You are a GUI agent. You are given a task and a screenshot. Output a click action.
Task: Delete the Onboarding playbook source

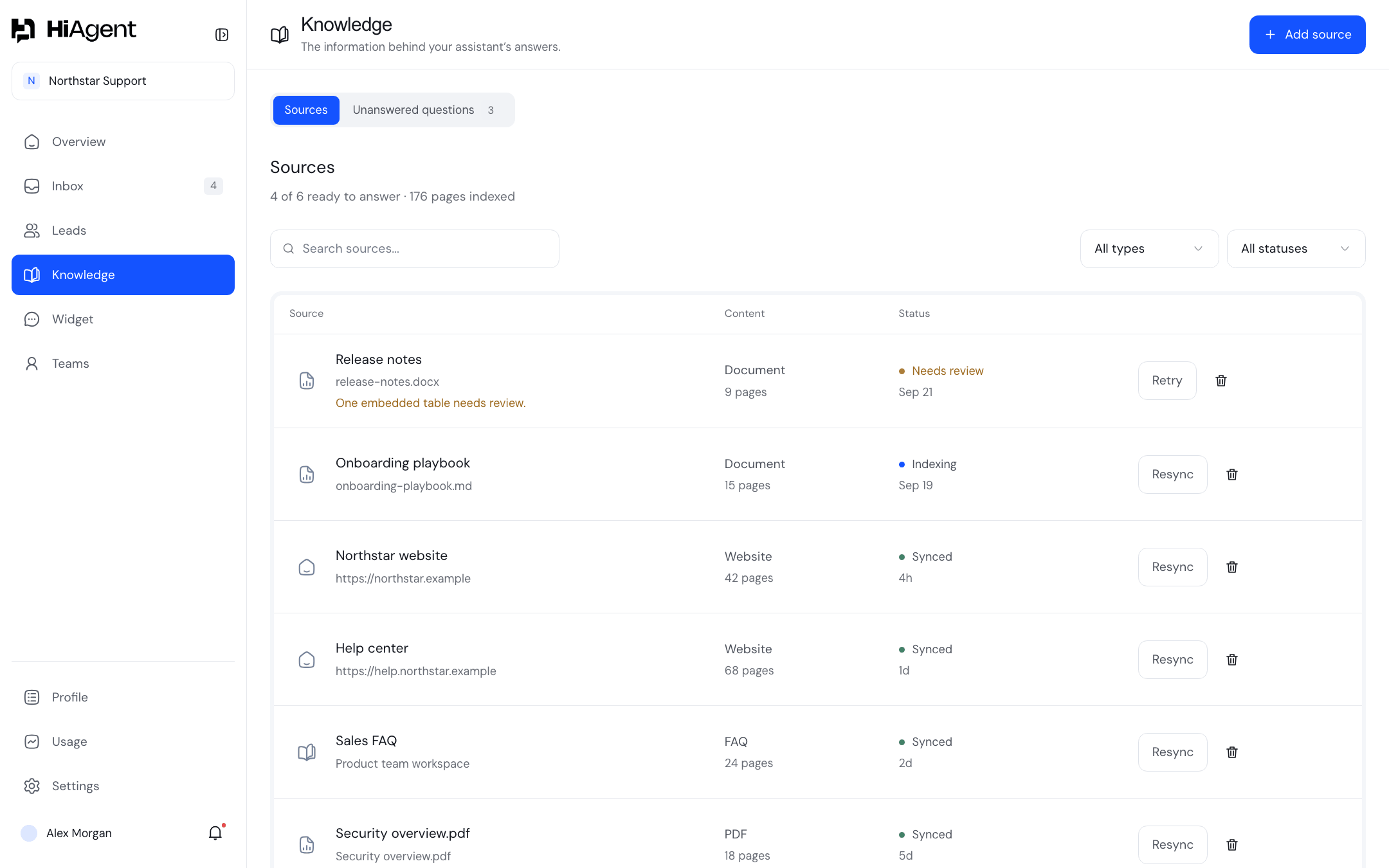[x=1232, y=475]
